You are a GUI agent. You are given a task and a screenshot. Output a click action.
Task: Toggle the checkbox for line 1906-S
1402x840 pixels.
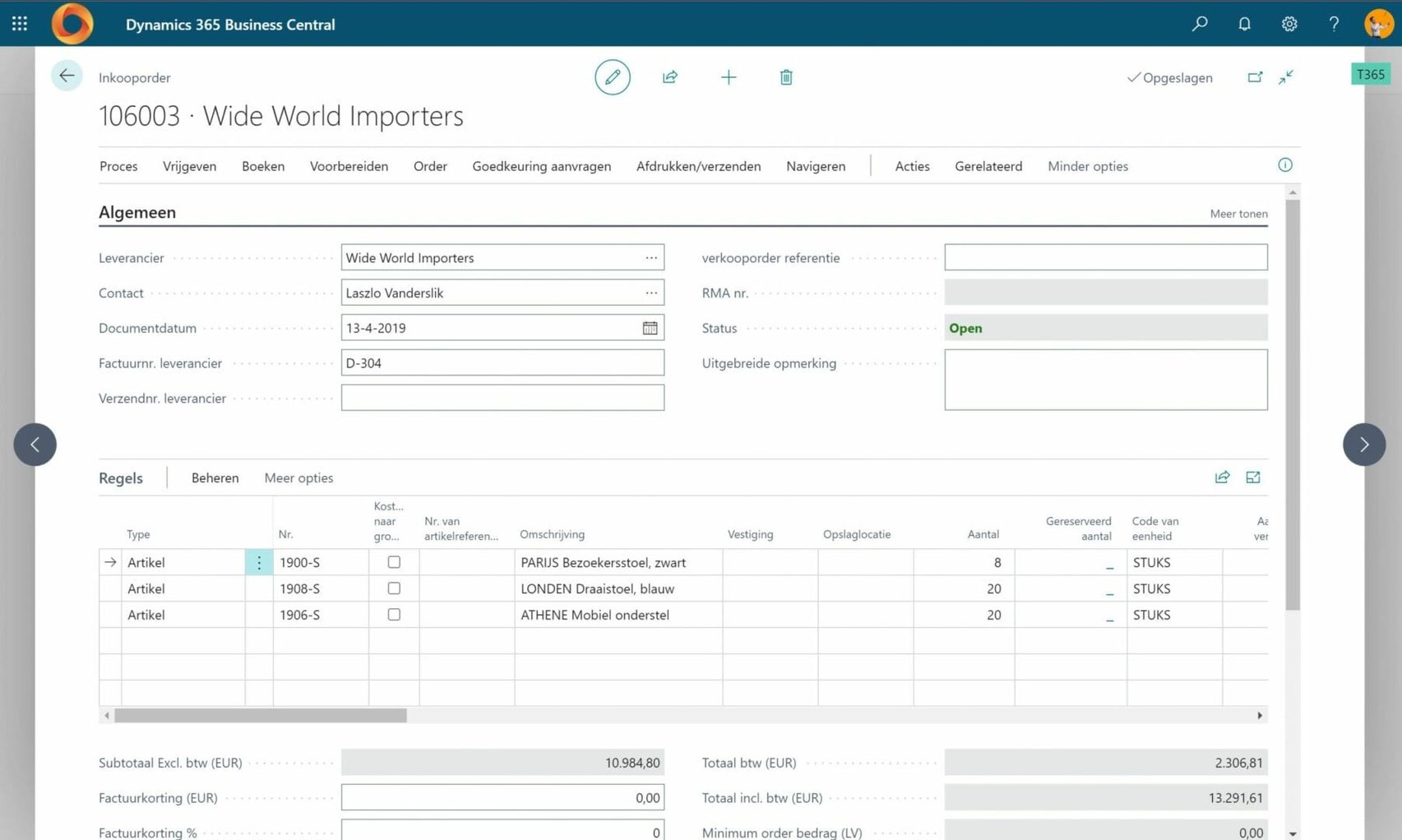(394, 615)
